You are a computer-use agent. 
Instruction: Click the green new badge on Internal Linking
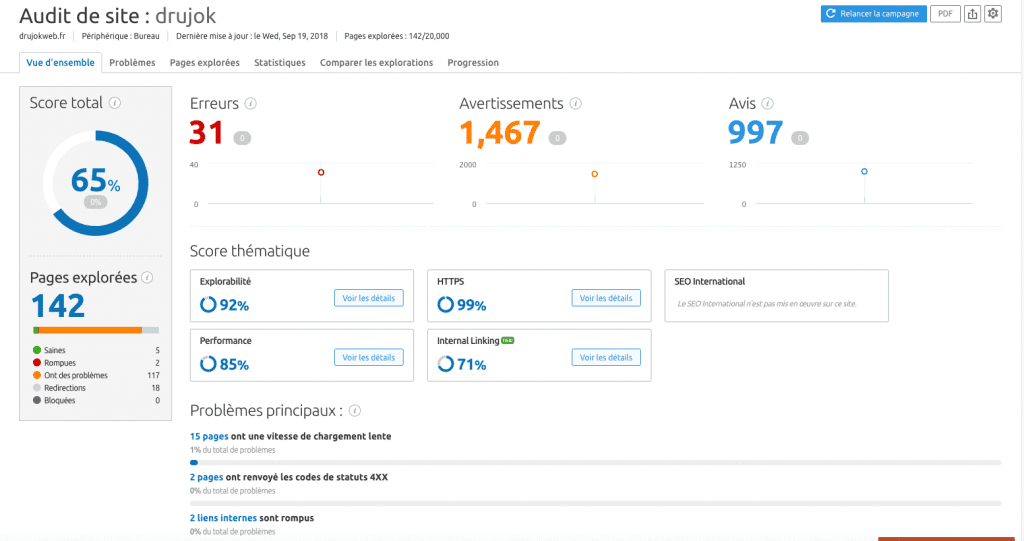[507, 340]
